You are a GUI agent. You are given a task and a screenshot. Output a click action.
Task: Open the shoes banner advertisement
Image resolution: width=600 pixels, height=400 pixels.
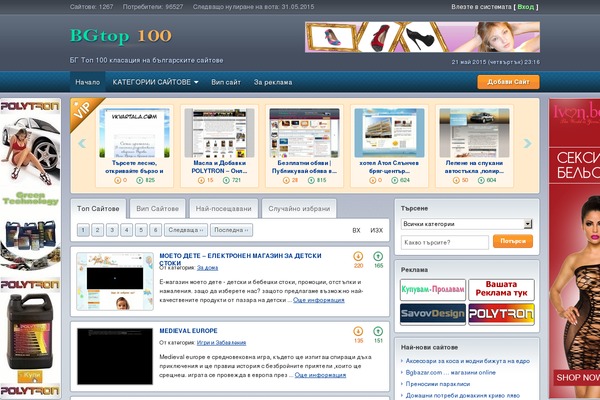tap(422, 37)
